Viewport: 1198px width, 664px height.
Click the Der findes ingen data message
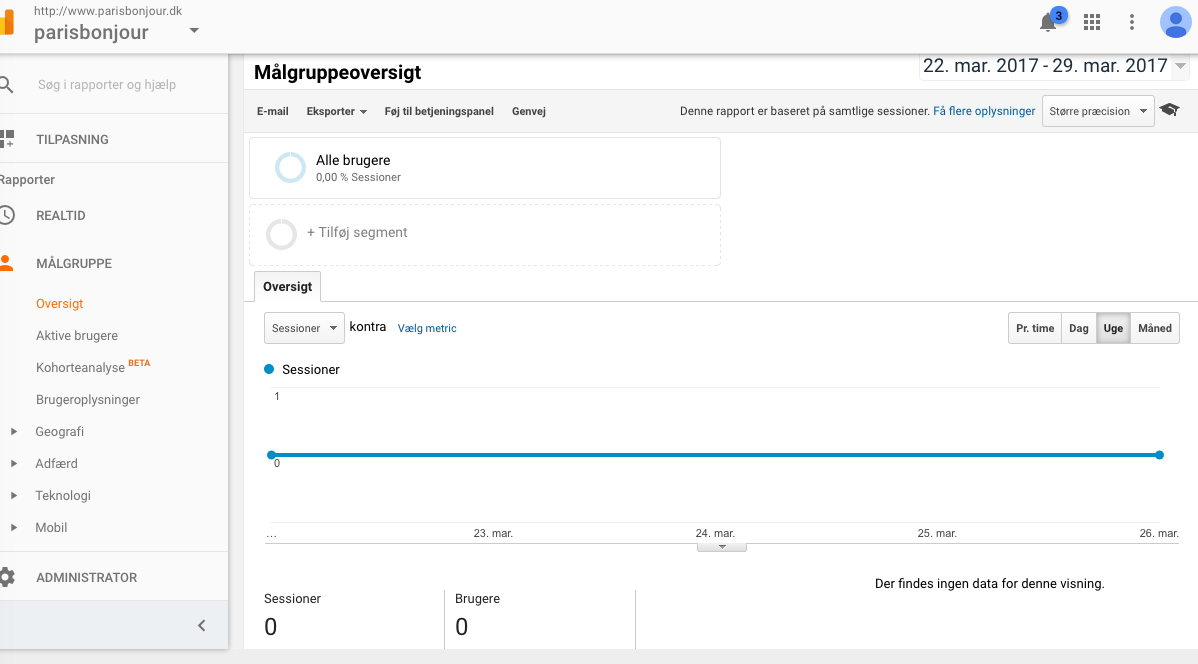coord(989,584)
